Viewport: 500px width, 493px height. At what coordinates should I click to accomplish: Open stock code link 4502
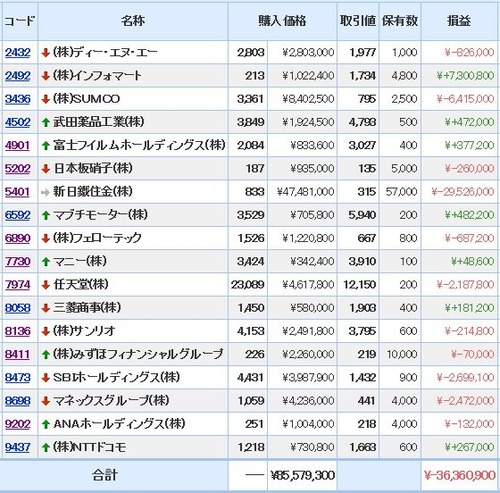17,122
